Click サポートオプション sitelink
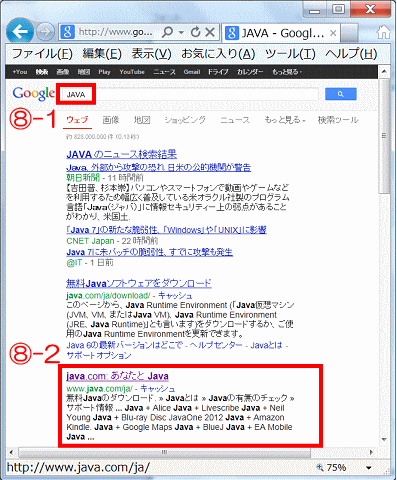This screenshot has height=480, width=397. [99, 355]
